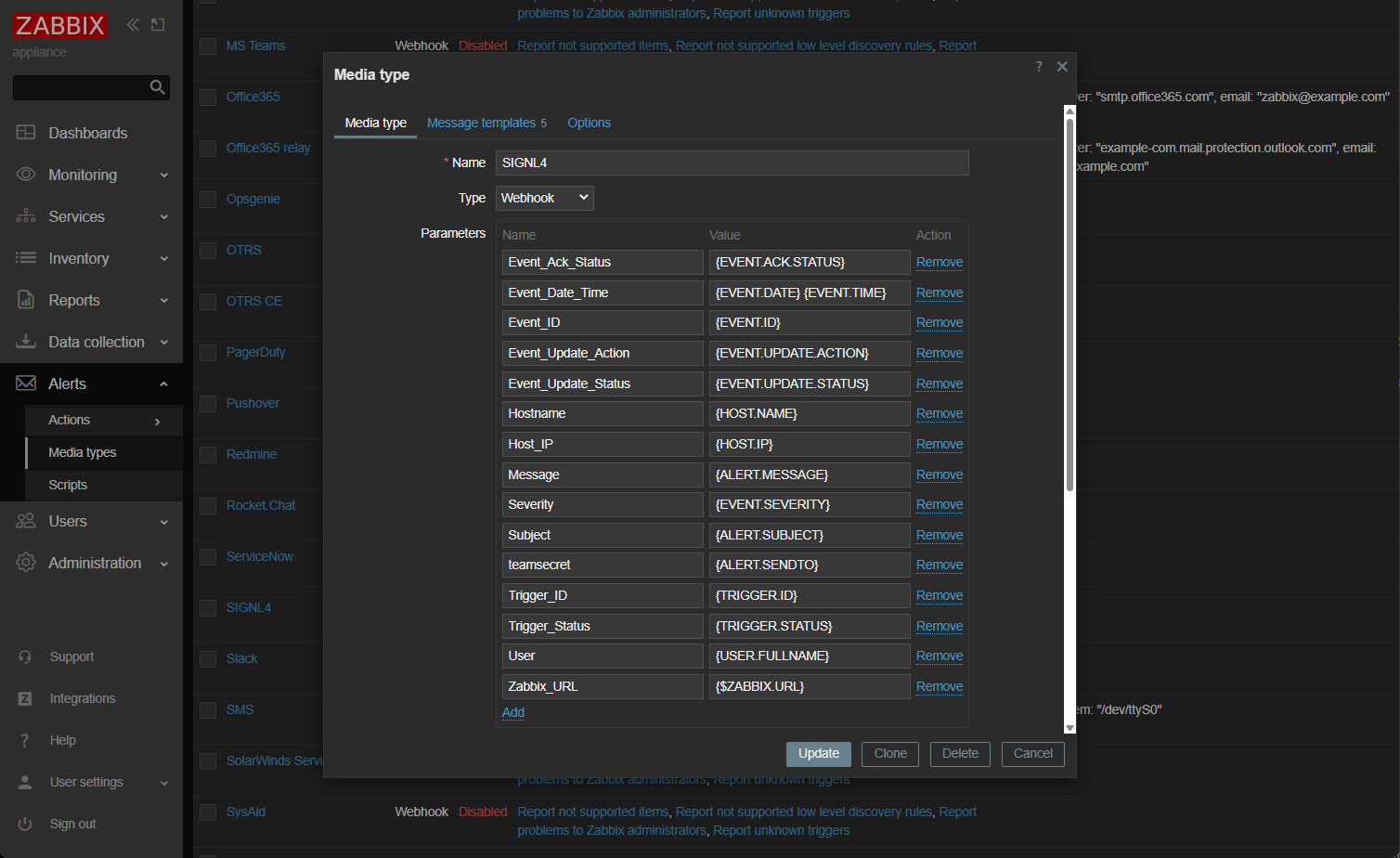
Task: Open help via question mark in dialog
Action: click(x=1039, y=67)
